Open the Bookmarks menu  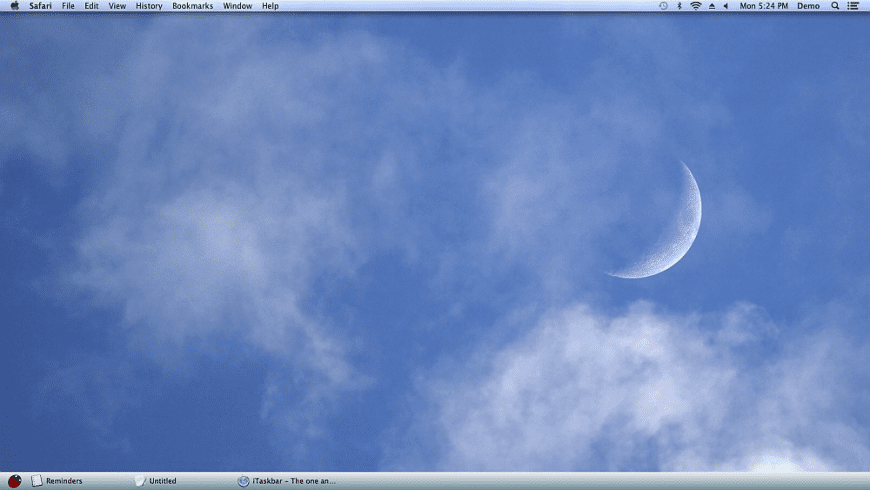coord(193,6)
